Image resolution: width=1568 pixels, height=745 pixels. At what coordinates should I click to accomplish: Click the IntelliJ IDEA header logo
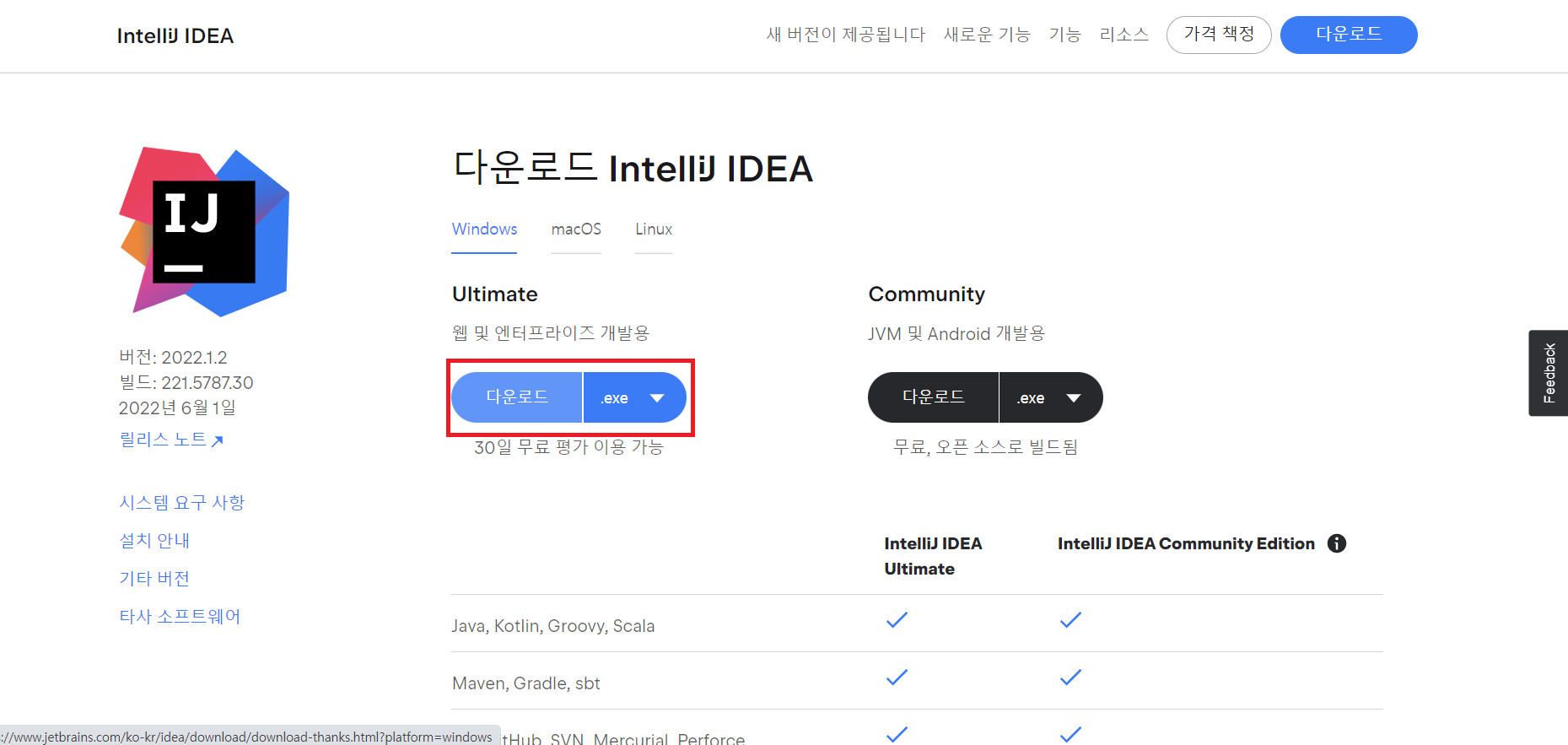(x=175, y=35)
